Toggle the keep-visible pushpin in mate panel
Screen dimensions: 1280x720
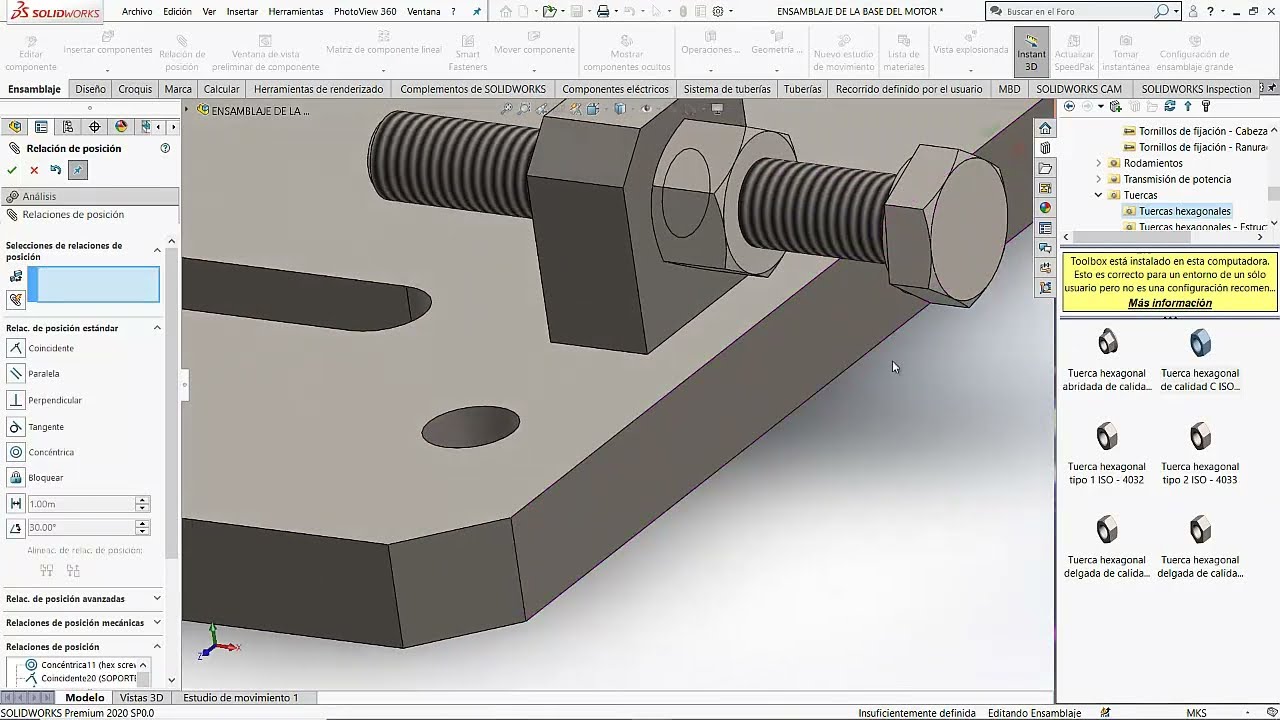(78, 170)
